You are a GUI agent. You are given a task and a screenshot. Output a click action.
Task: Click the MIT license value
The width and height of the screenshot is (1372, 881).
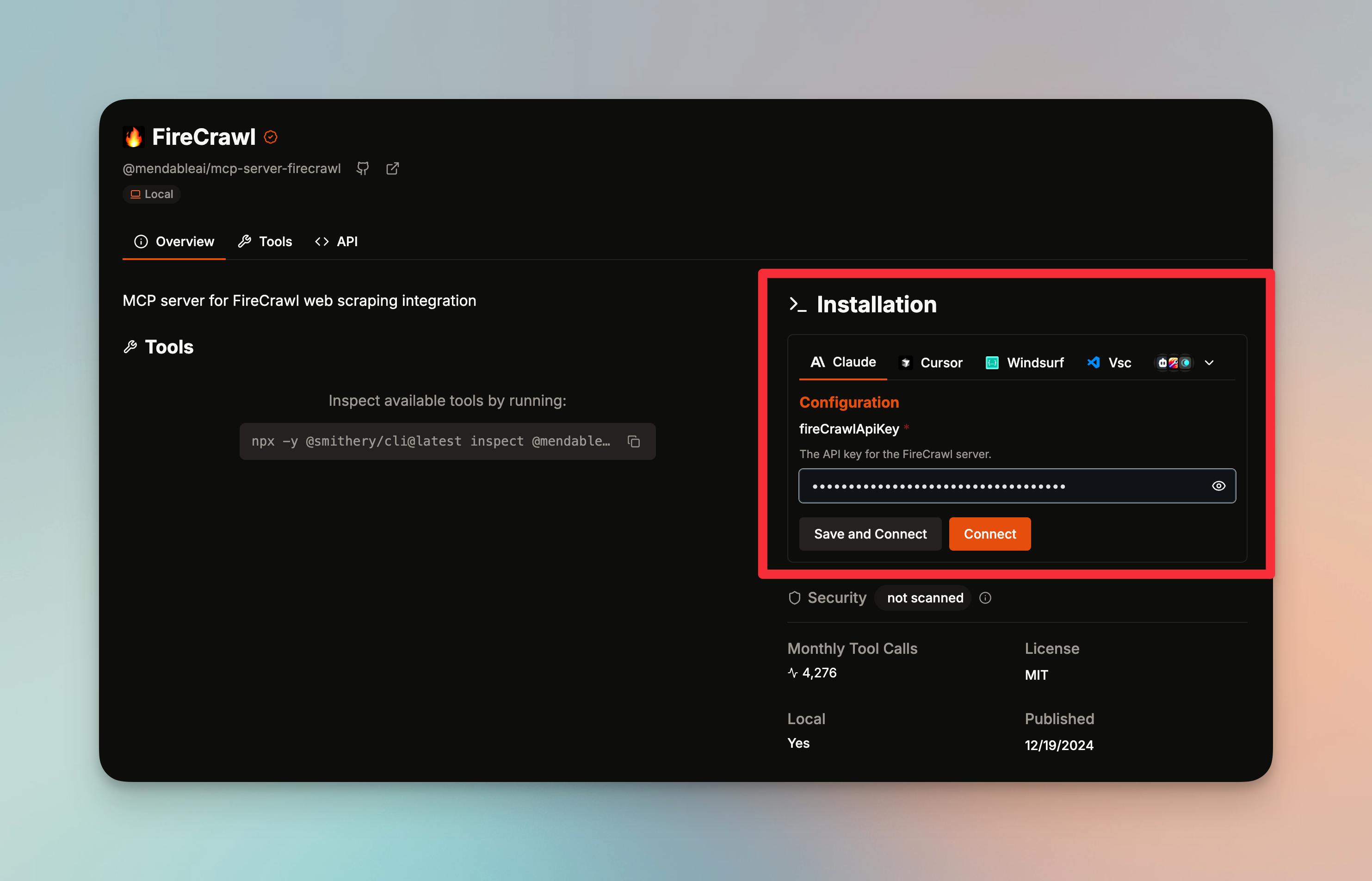click(x=1036, y=675)
